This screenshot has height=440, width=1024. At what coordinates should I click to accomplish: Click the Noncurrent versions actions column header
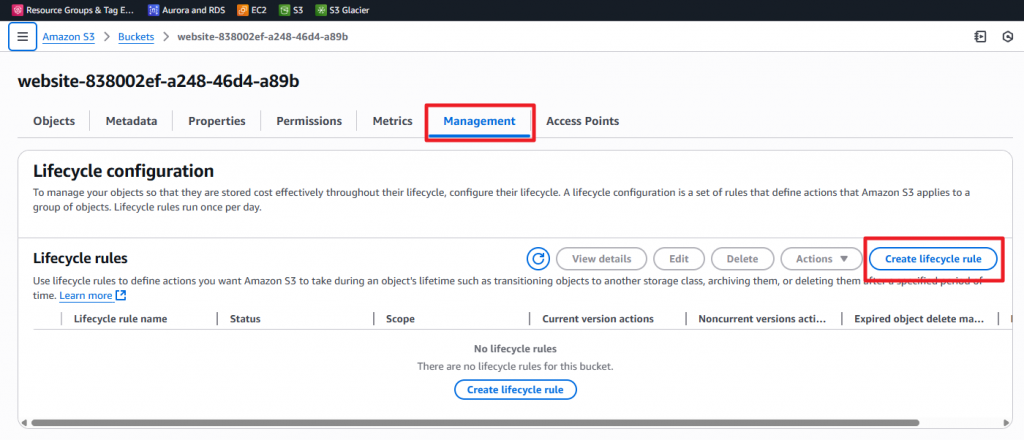[x=762, y=319]
